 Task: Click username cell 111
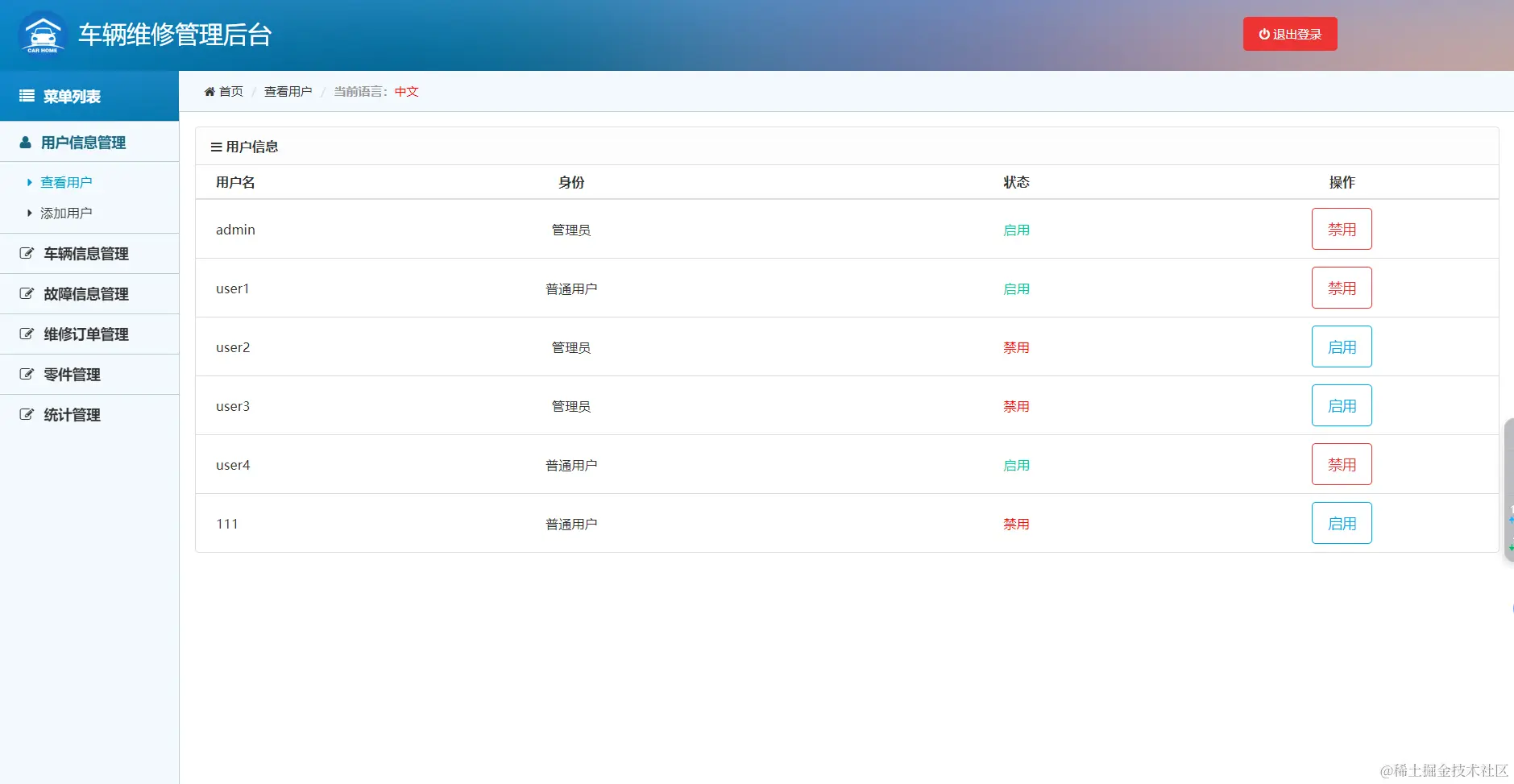pos(227,524)
